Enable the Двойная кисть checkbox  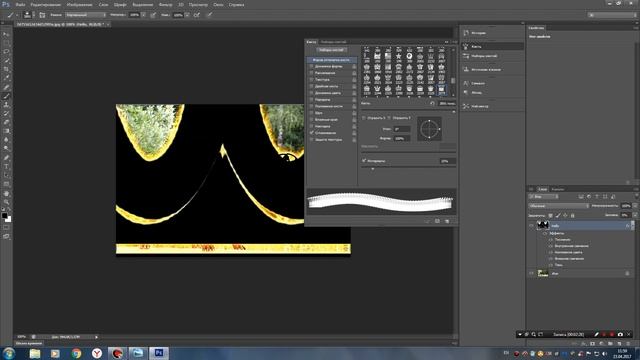[x=311, y=86]
